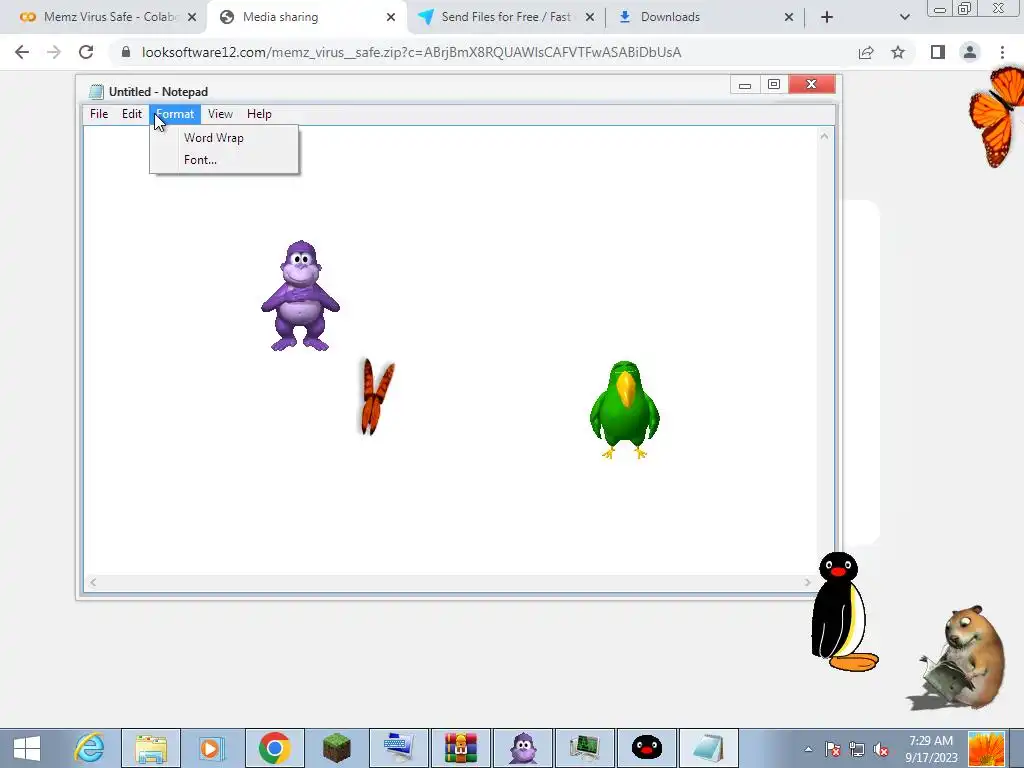Open the circuit-board monitor taskbar icon
Viewport: 1024px width, 768px height.
point(584,748)
